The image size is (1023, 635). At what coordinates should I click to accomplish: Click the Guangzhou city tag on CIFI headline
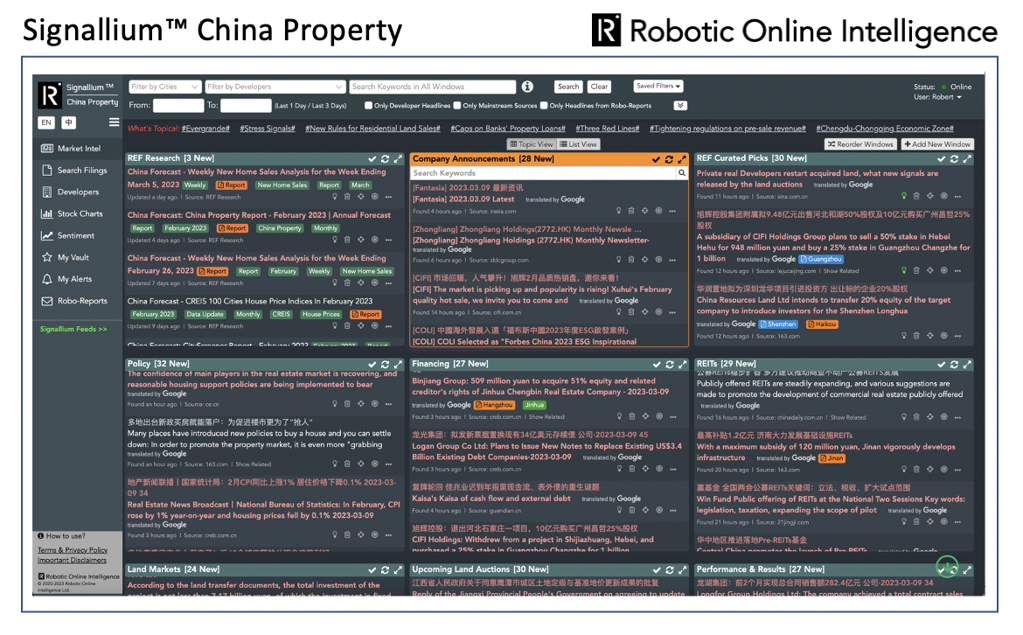coord(821,259)
